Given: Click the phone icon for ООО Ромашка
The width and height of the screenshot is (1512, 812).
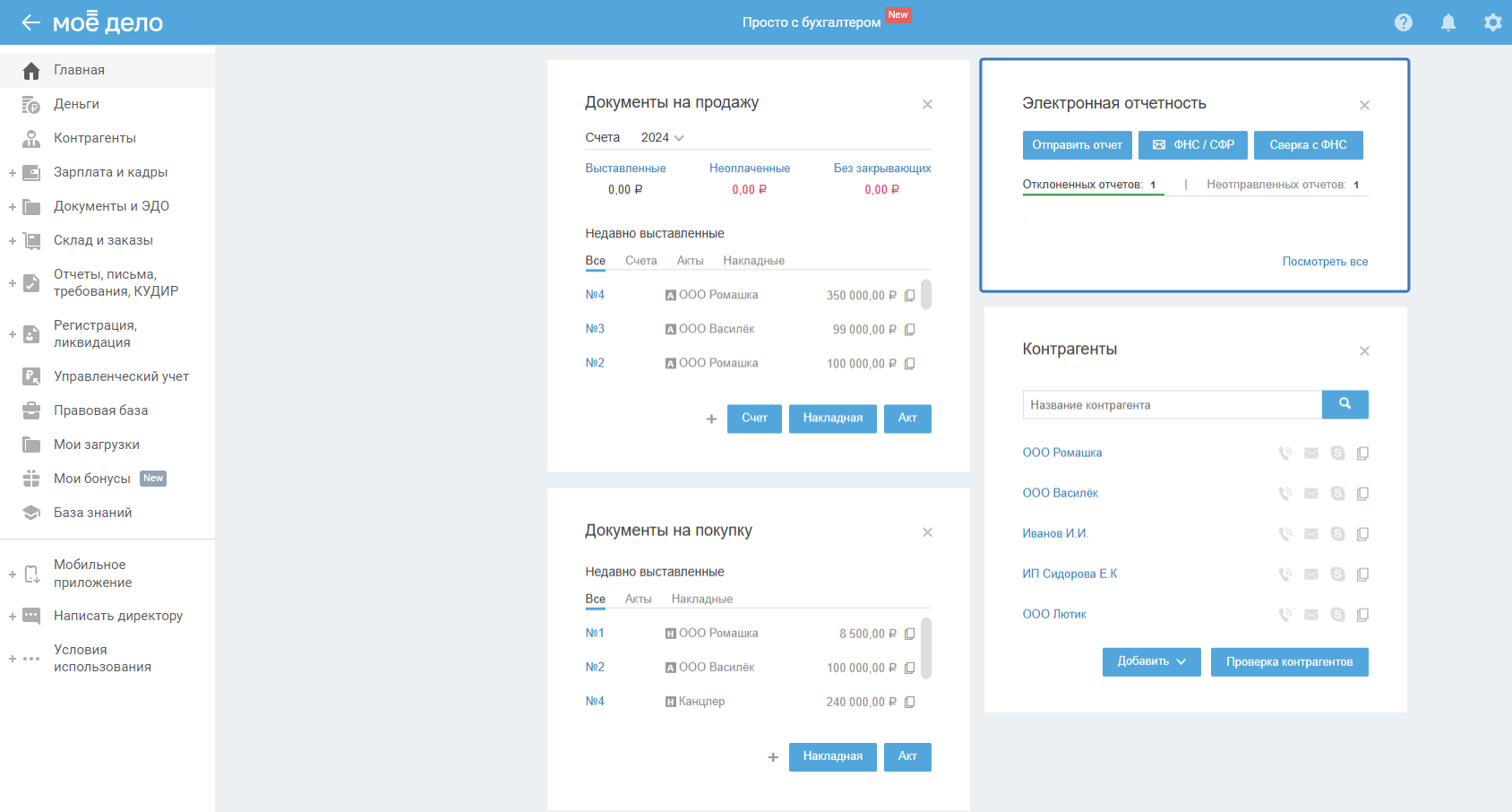Looking at the screenshot, I should pos(1284,454).
